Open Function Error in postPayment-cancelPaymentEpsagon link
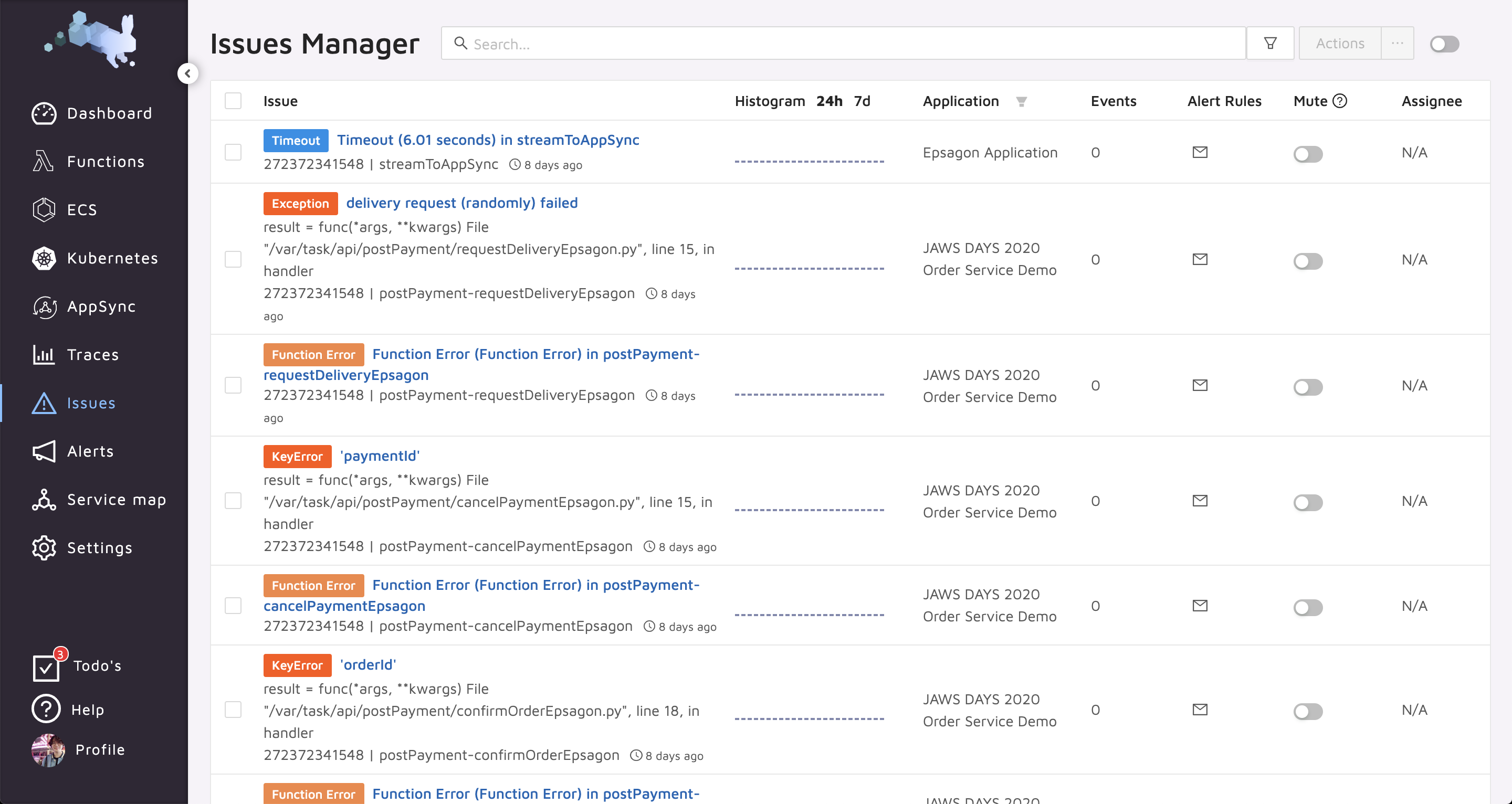This screenshot has height=804, width=1512. coord(481,595)
